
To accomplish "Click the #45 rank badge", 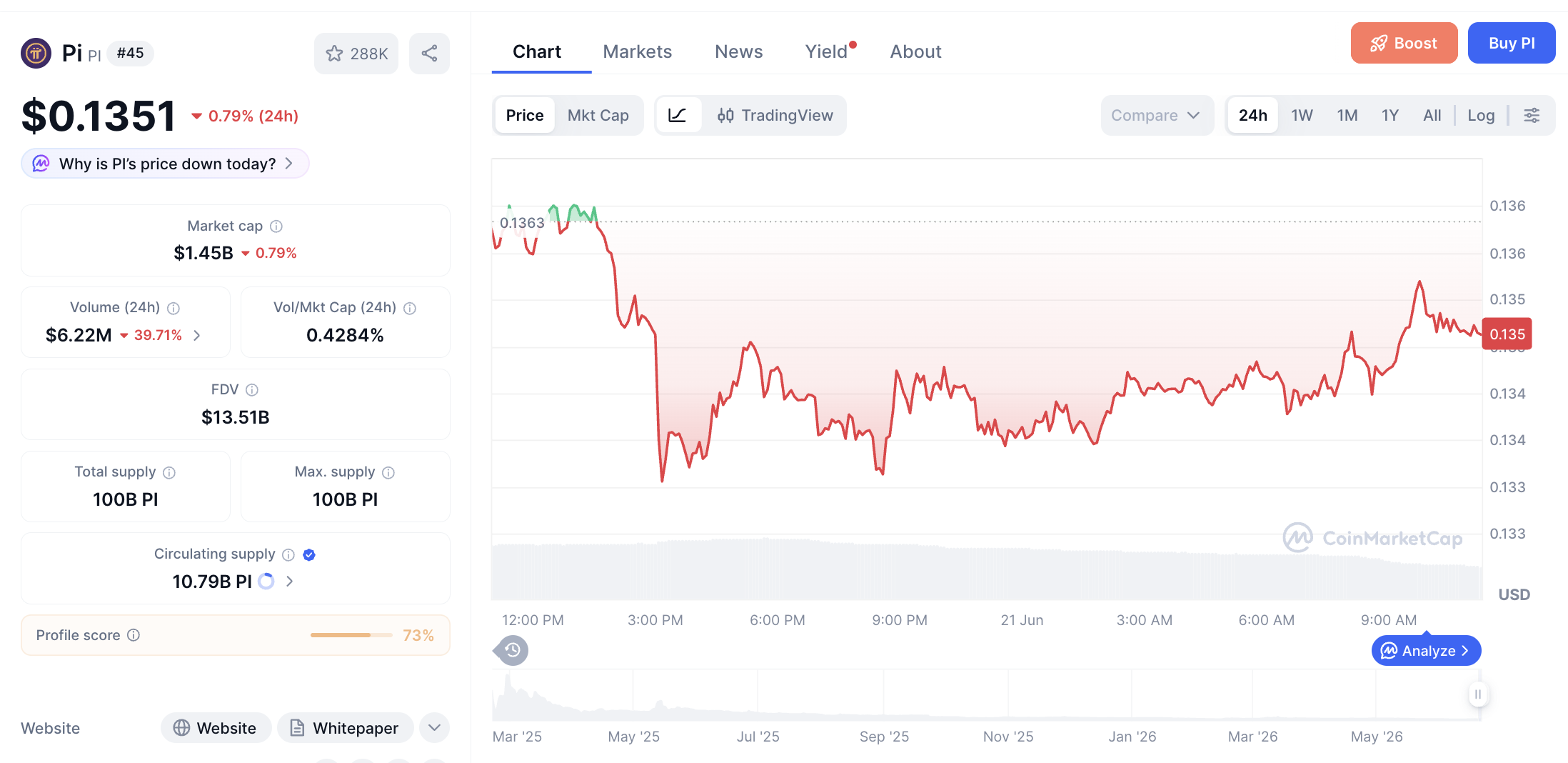I will pos(130,53).
